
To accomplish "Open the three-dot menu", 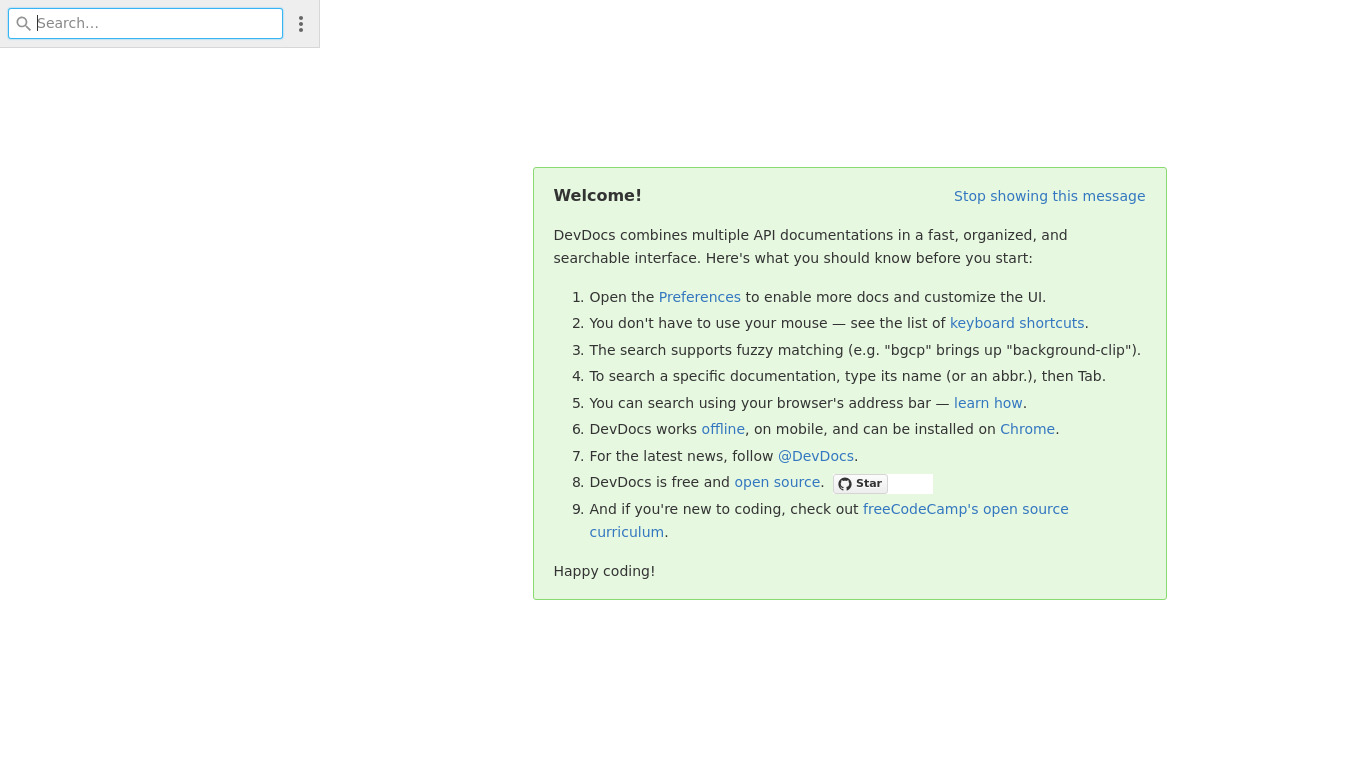I will click(x=301, y=23).
